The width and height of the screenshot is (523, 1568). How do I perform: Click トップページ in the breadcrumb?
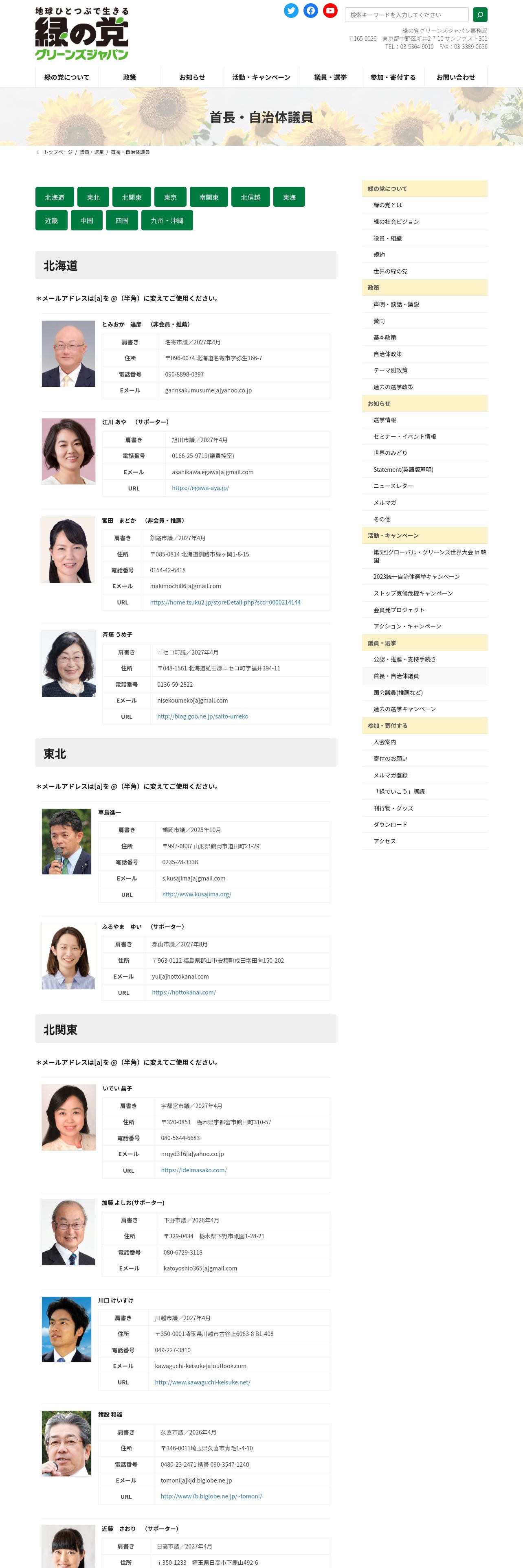[58, 152]
